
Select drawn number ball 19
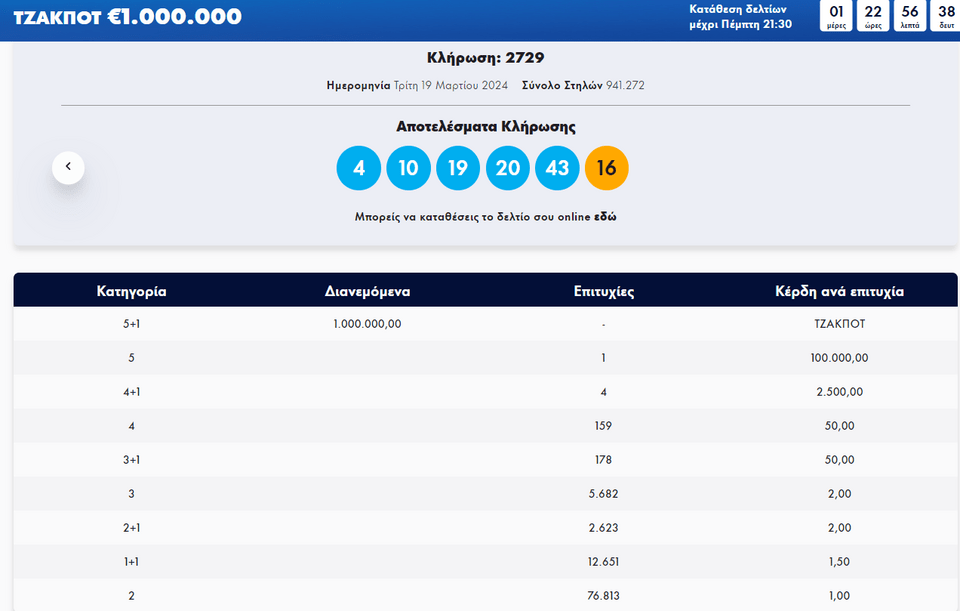coord(458,168)
